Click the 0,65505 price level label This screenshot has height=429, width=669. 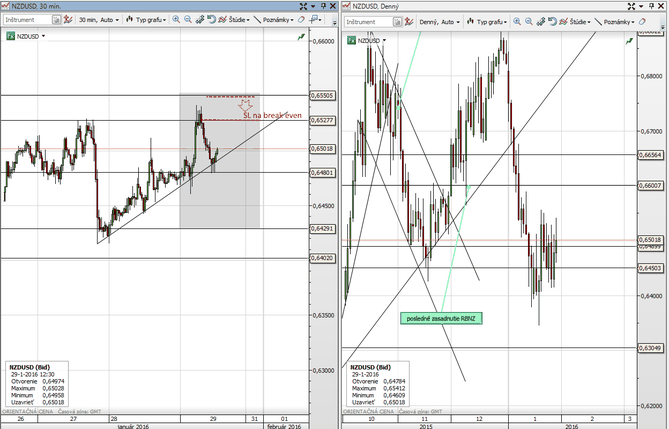323,96
